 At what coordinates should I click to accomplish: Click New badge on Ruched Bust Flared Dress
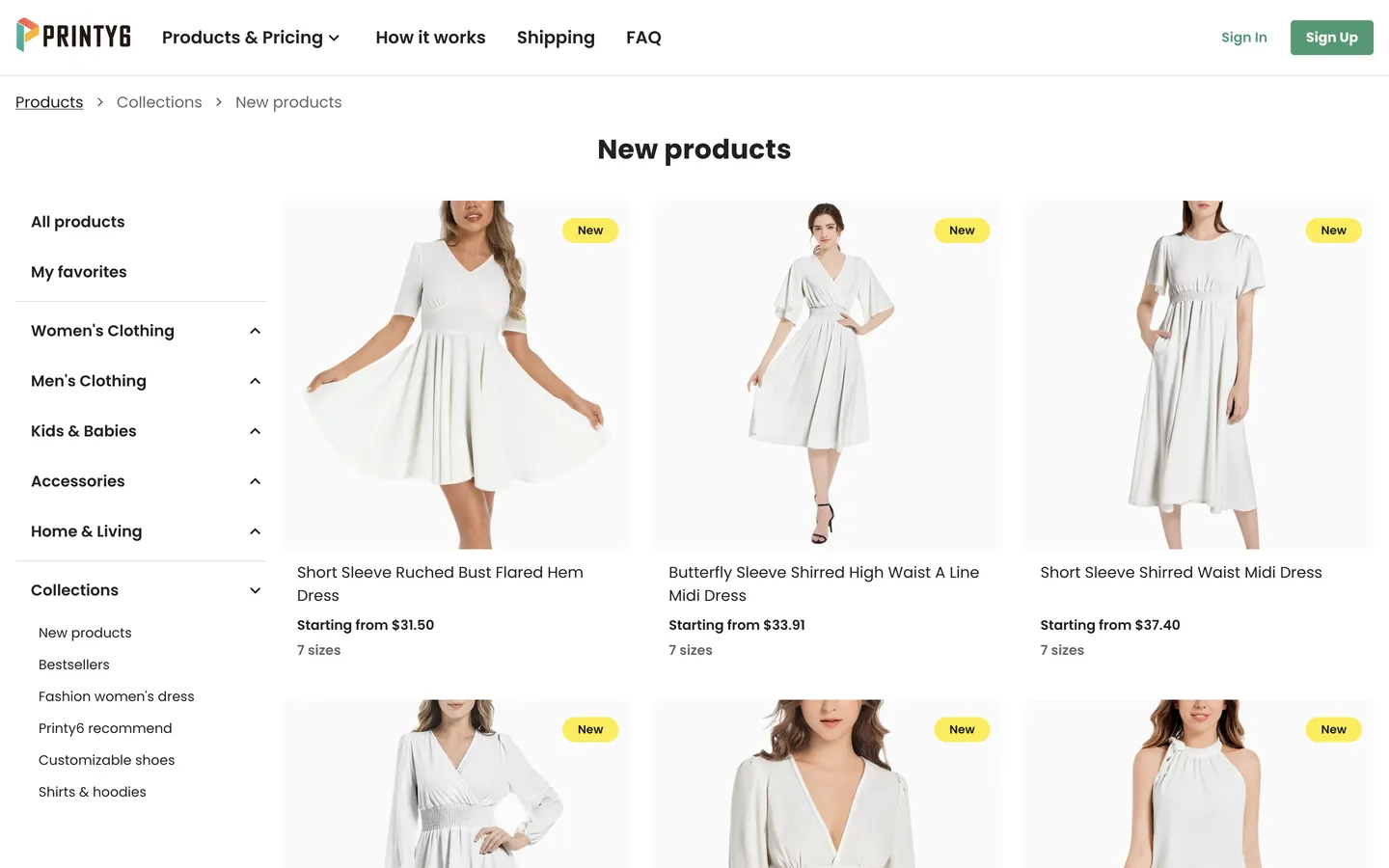pyautogui.click(x=590, y=231)
